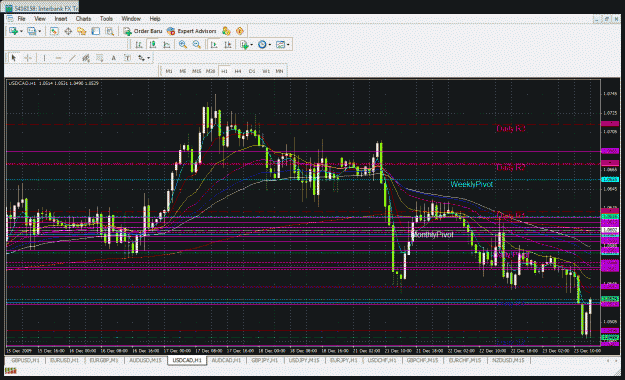Toggle the Data Window crosshair icon
The width and height of the screenshot is (625, 380).
(x=68, y=31)
